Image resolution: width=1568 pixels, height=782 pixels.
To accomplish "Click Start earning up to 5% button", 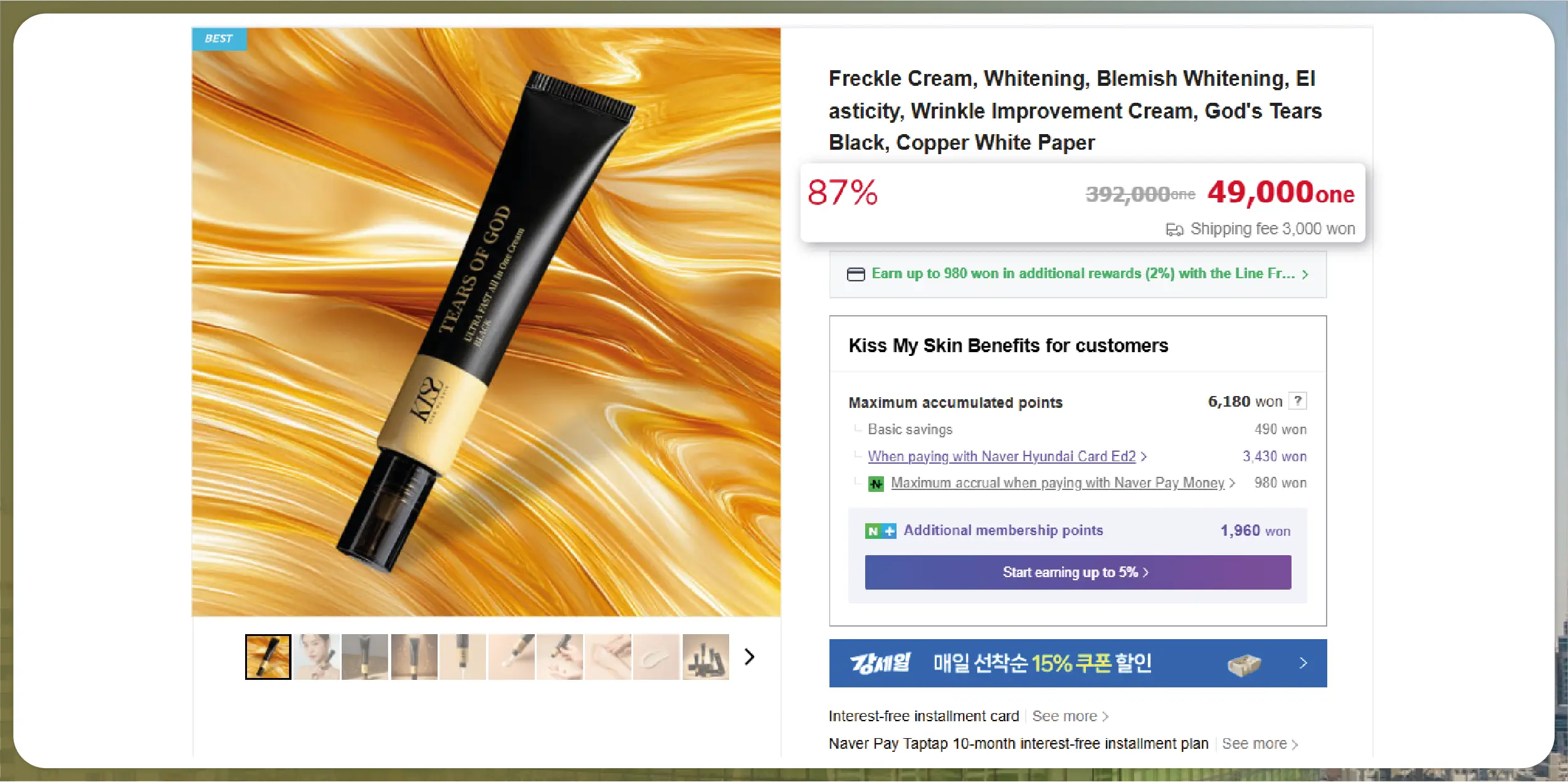I will pyautogui.click(x=1078, y=572).
